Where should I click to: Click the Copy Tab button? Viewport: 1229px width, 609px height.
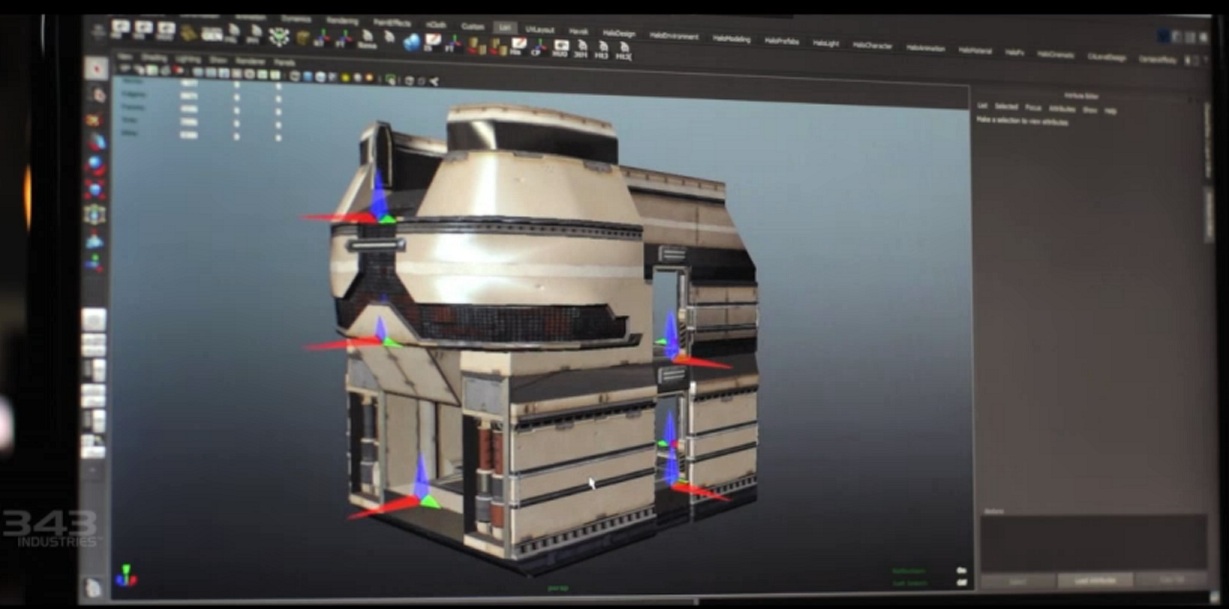pos(1171,580)
